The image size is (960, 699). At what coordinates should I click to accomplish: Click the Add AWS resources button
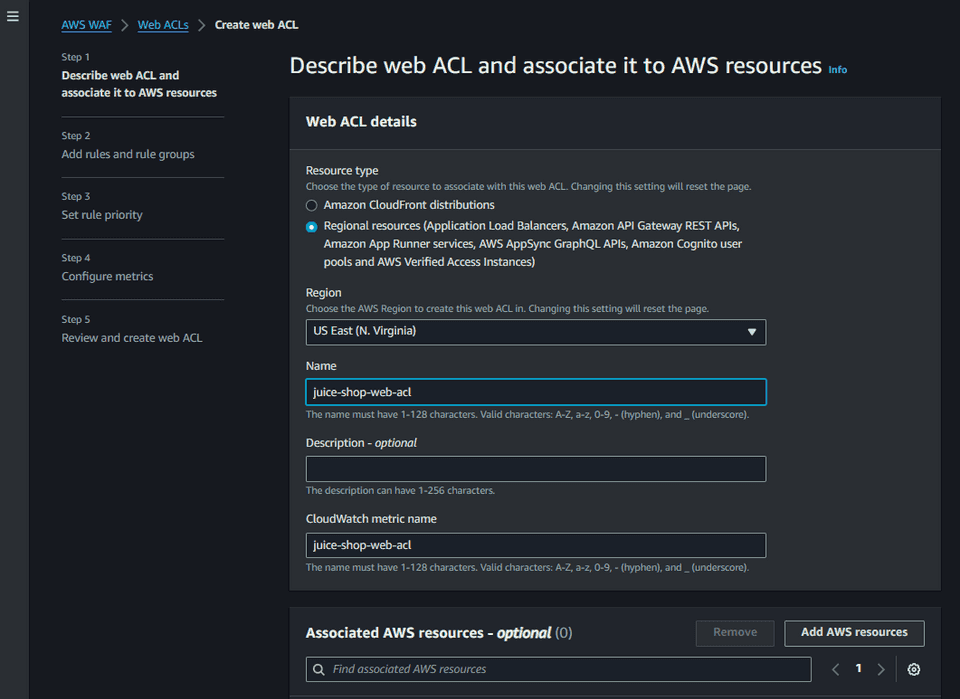pyautogui.click(x=854, y=633)
